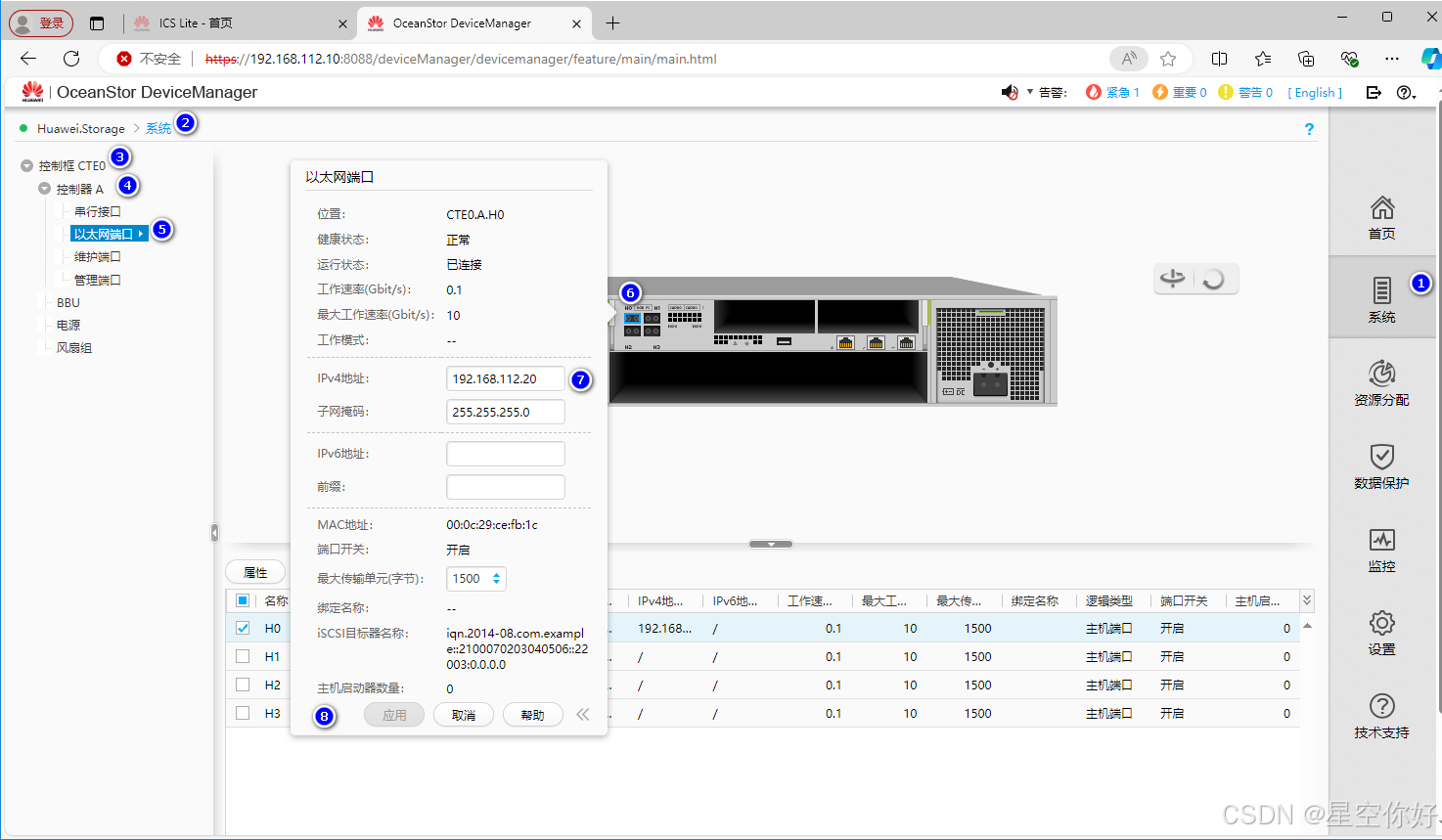Click the 系统 breadcrumb link

pos(158,129)
